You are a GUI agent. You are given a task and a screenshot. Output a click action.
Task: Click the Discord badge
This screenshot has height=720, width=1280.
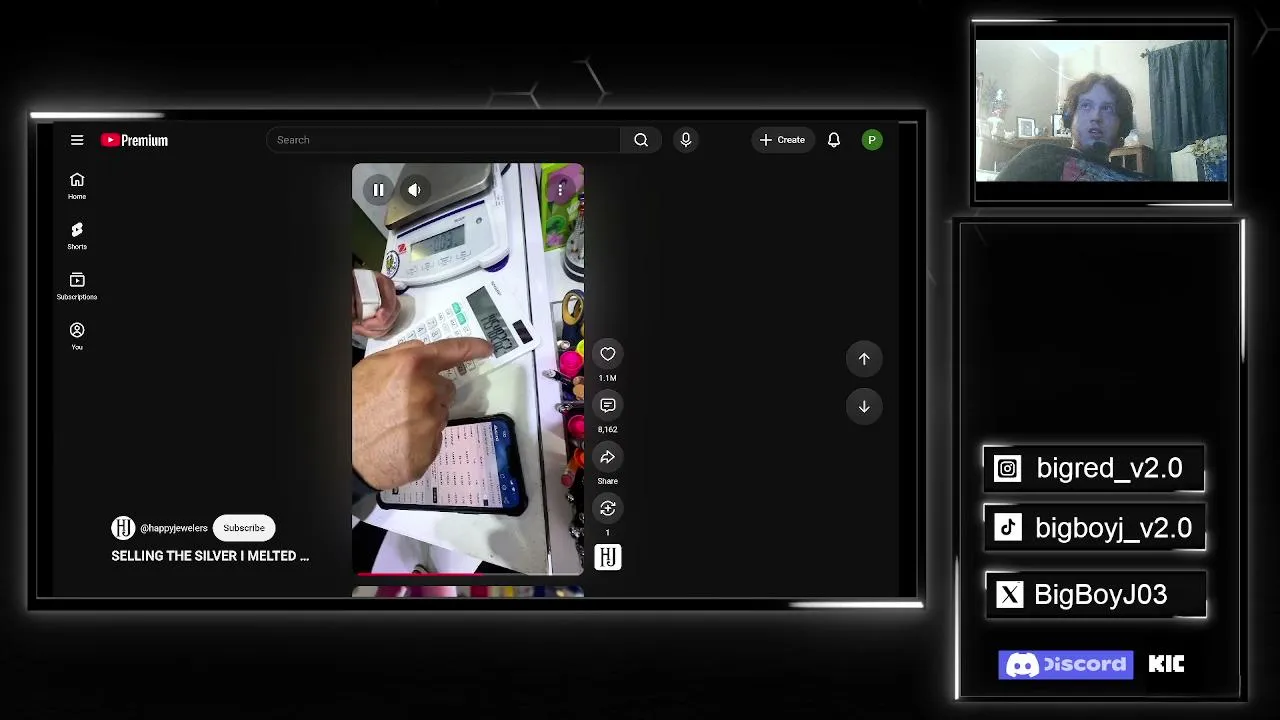coord(1066,665)
